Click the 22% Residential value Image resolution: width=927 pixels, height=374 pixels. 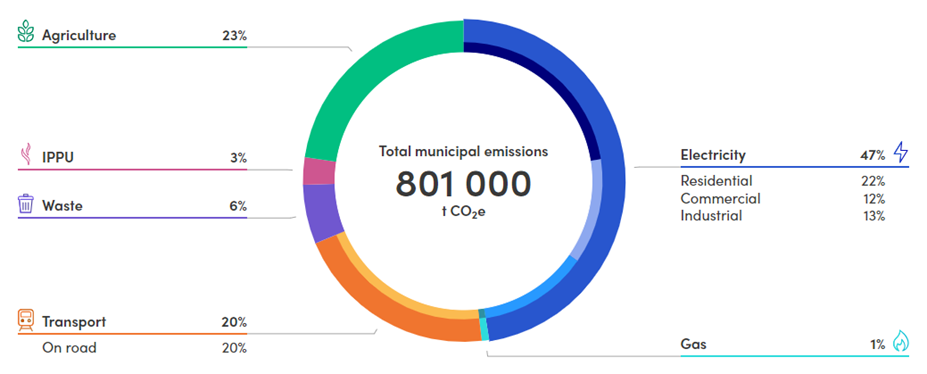coord(873,180)
